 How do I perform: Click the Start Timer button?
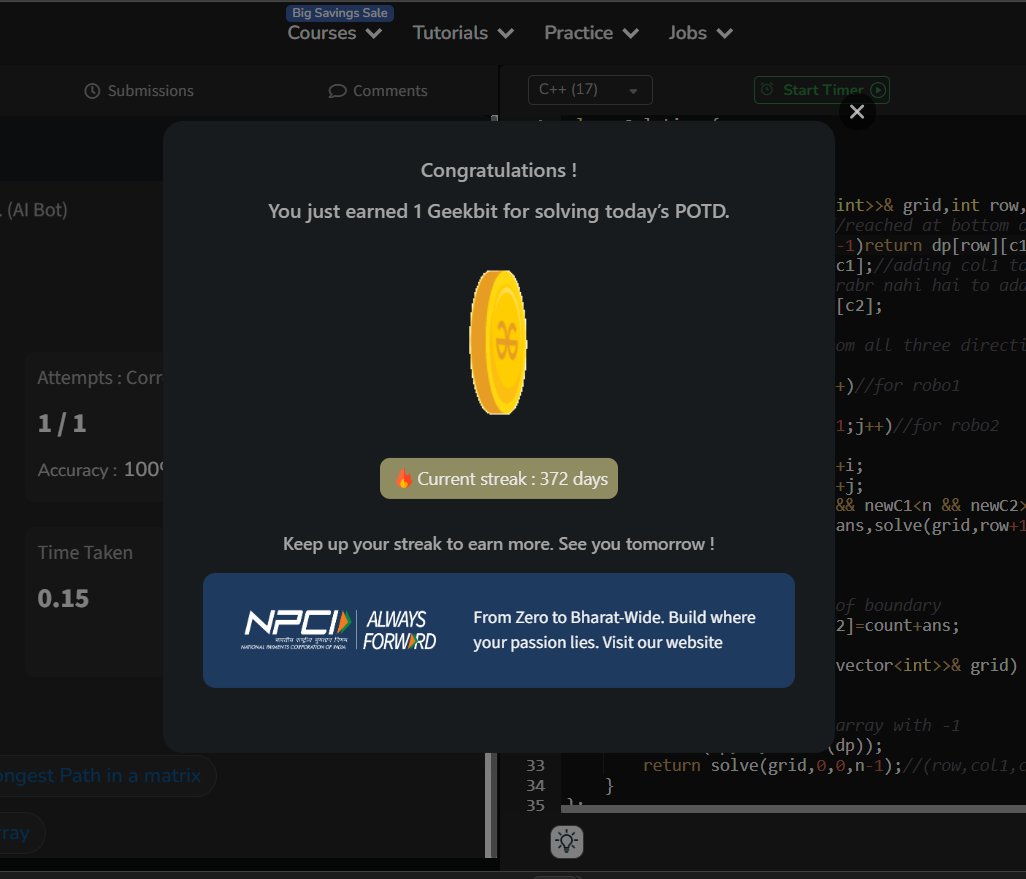click(821, 90)
